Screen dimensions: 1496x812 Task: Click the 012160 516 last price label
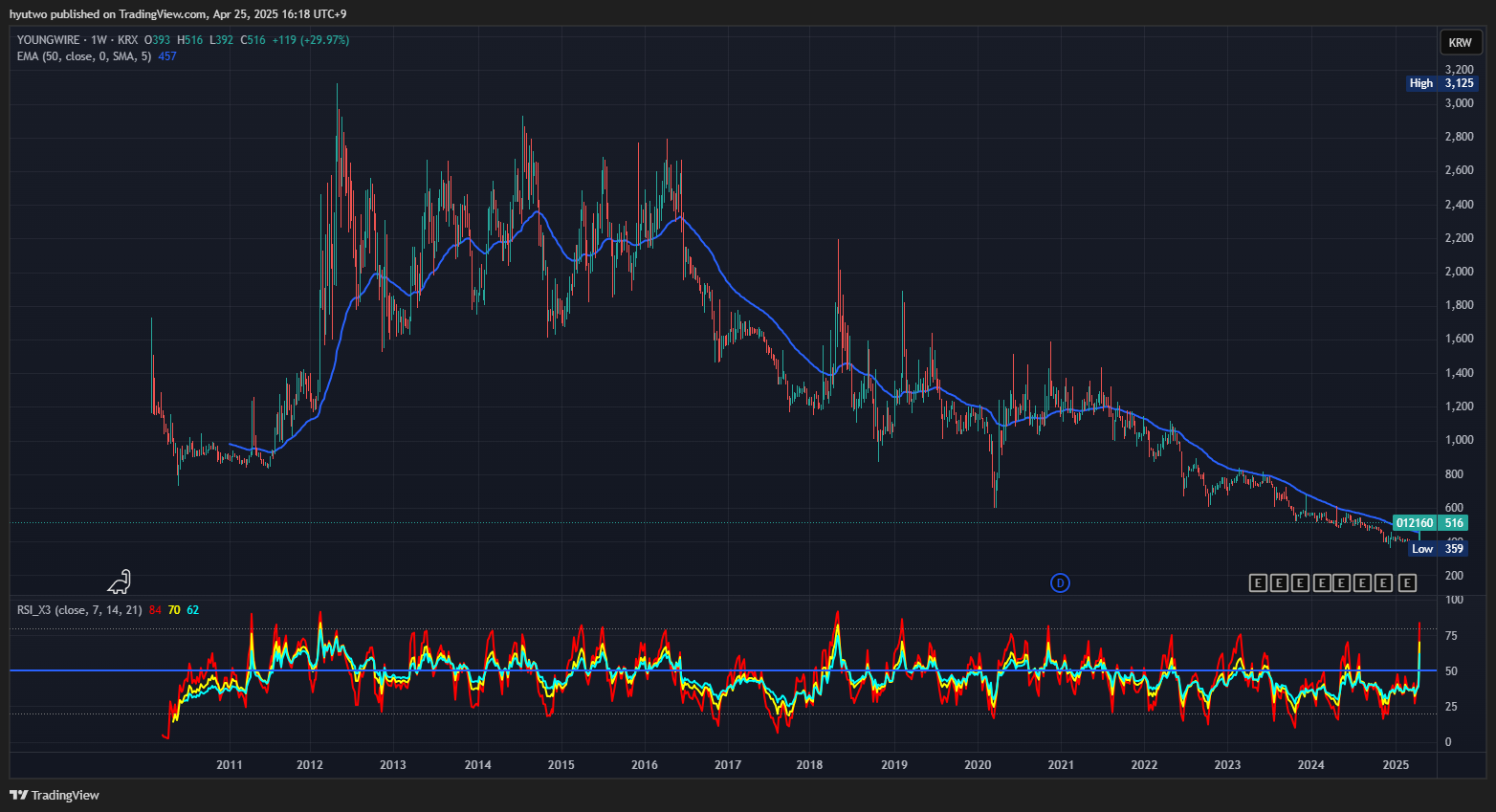tap(1430, 523)
